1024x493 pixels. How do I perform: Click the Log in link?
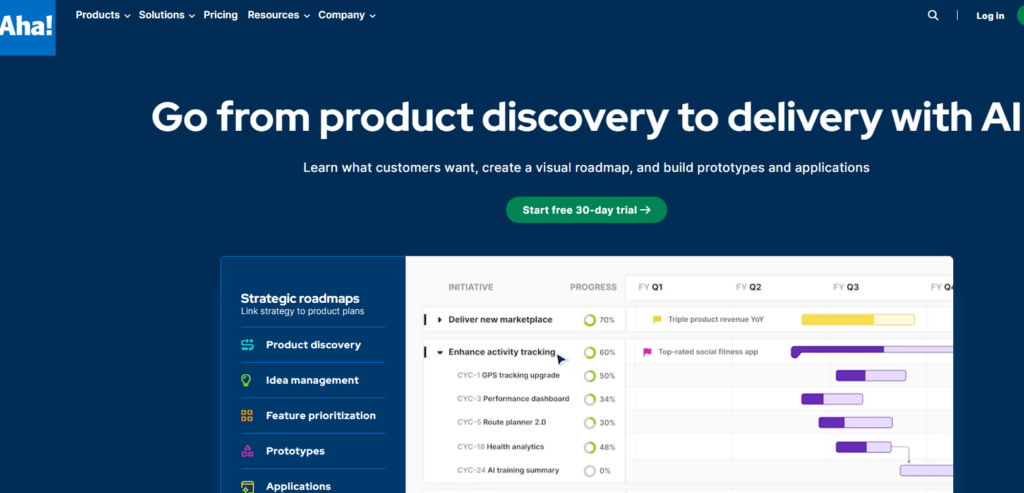pos(990,16)
